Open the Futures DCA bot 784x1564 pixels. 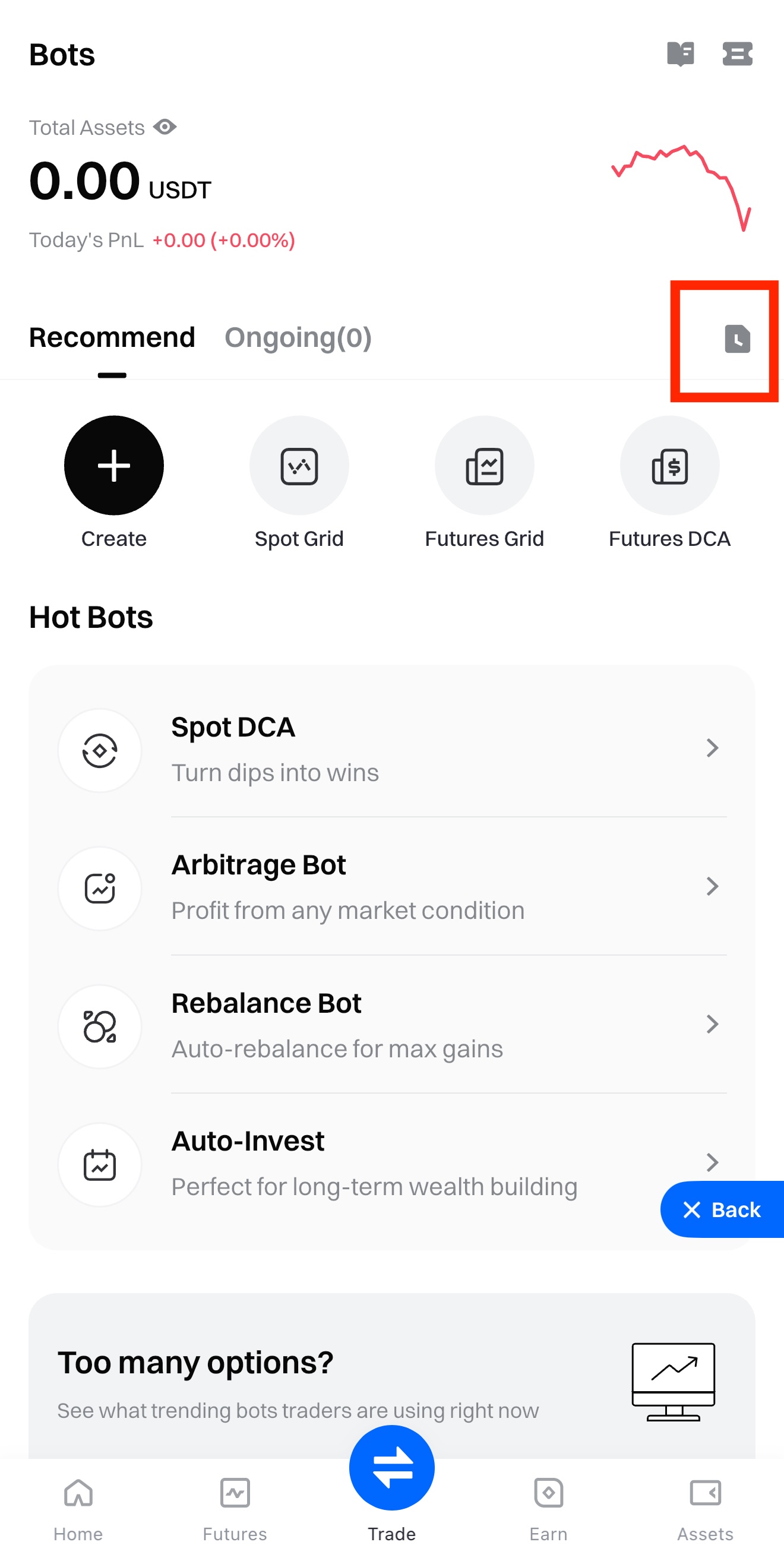[x=669, y=465]
